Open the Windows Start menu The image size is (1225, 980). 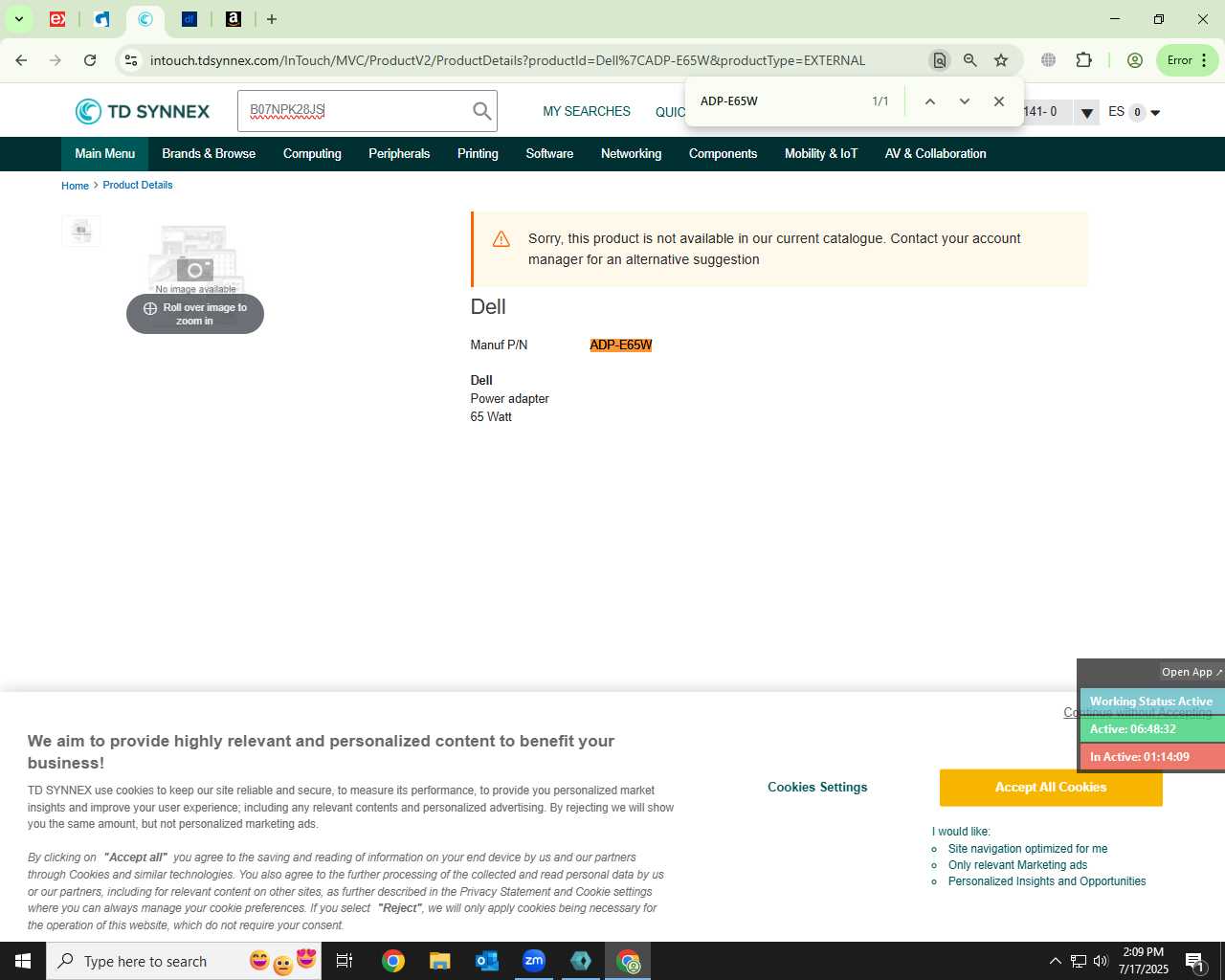coord(23,961)
